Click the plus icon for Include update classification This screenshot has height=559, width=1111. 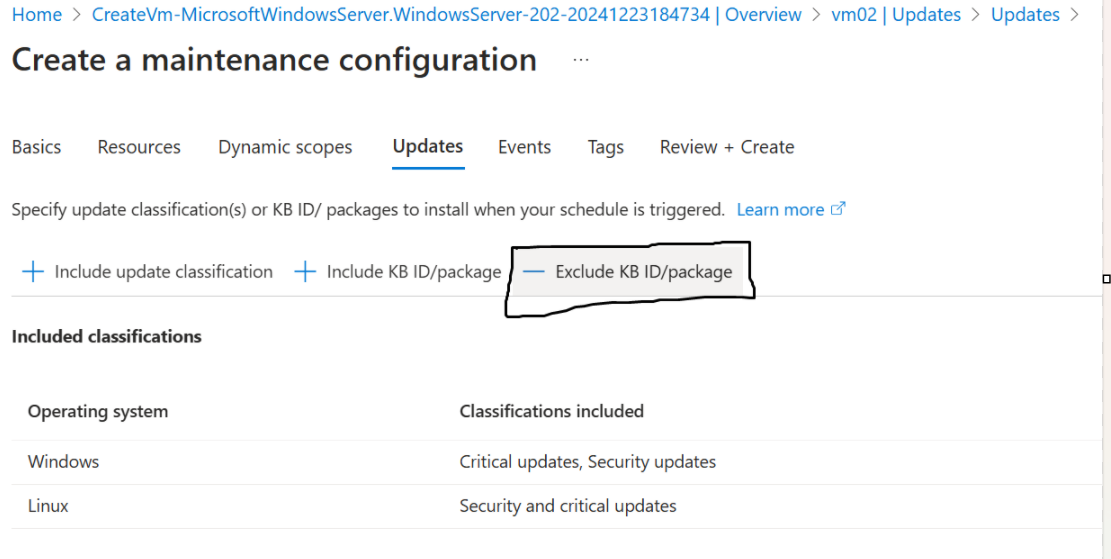click(33, 271)
